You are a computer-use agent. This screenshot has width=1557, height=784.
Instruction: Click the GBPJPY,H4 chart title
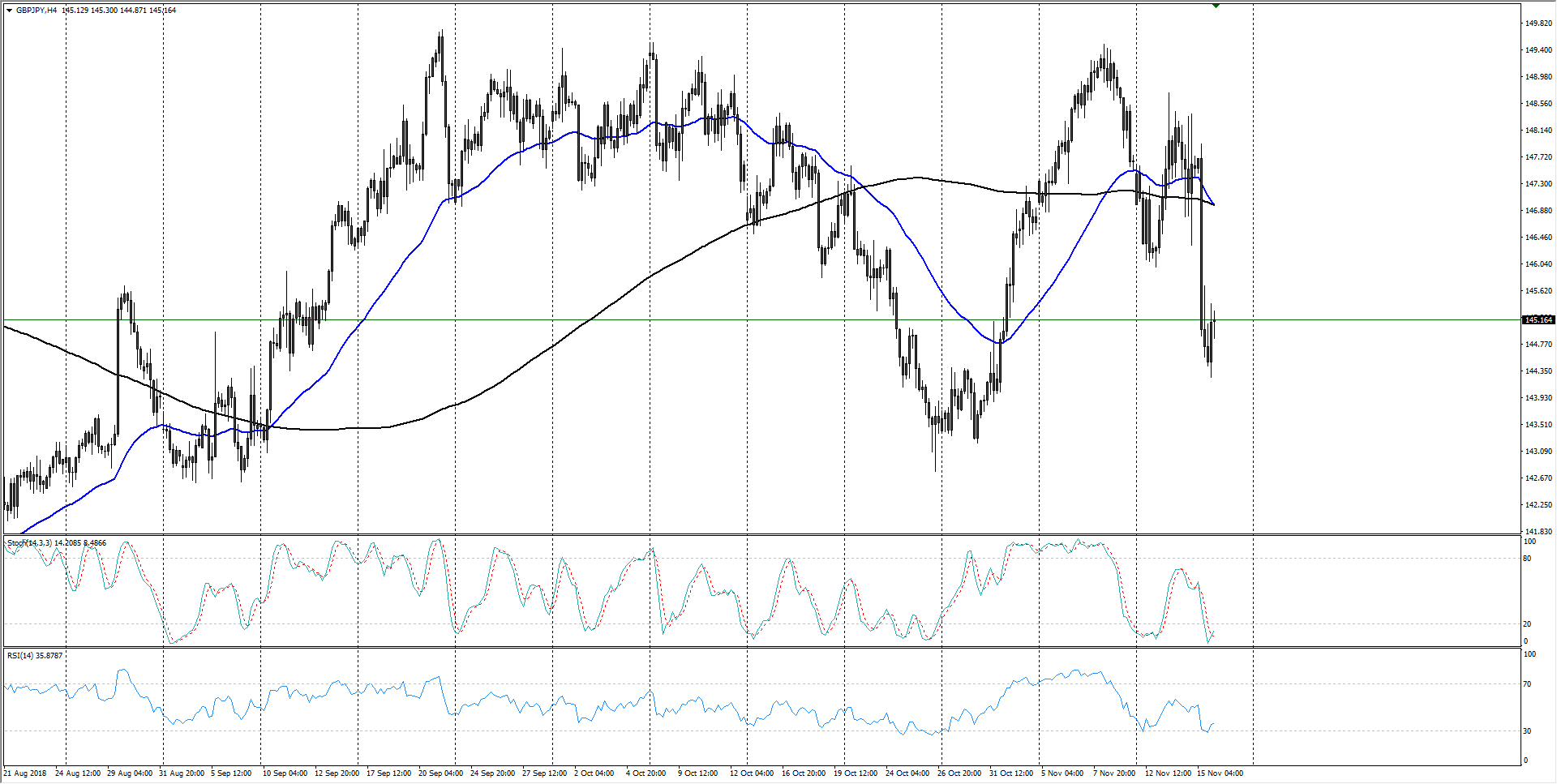pyautogui.click(x=36, y=11)
